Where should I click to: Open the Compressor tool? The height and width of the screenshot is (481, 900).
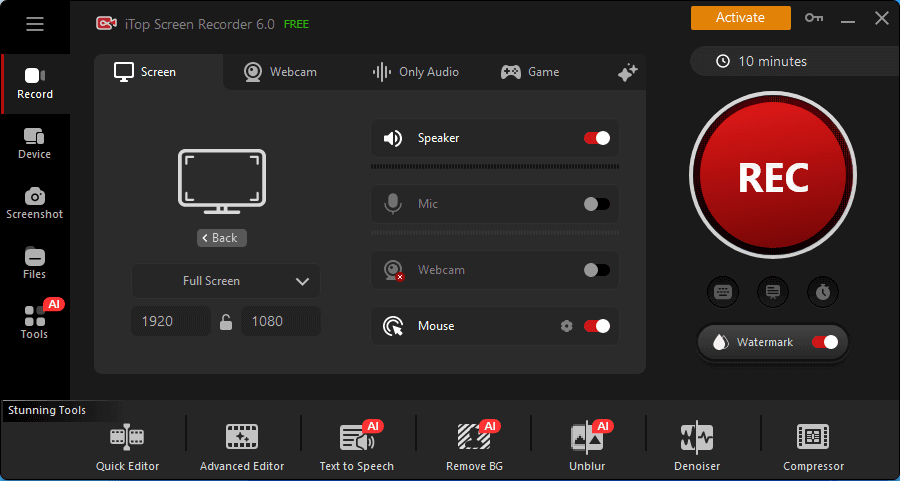click(x=813, y=447)
